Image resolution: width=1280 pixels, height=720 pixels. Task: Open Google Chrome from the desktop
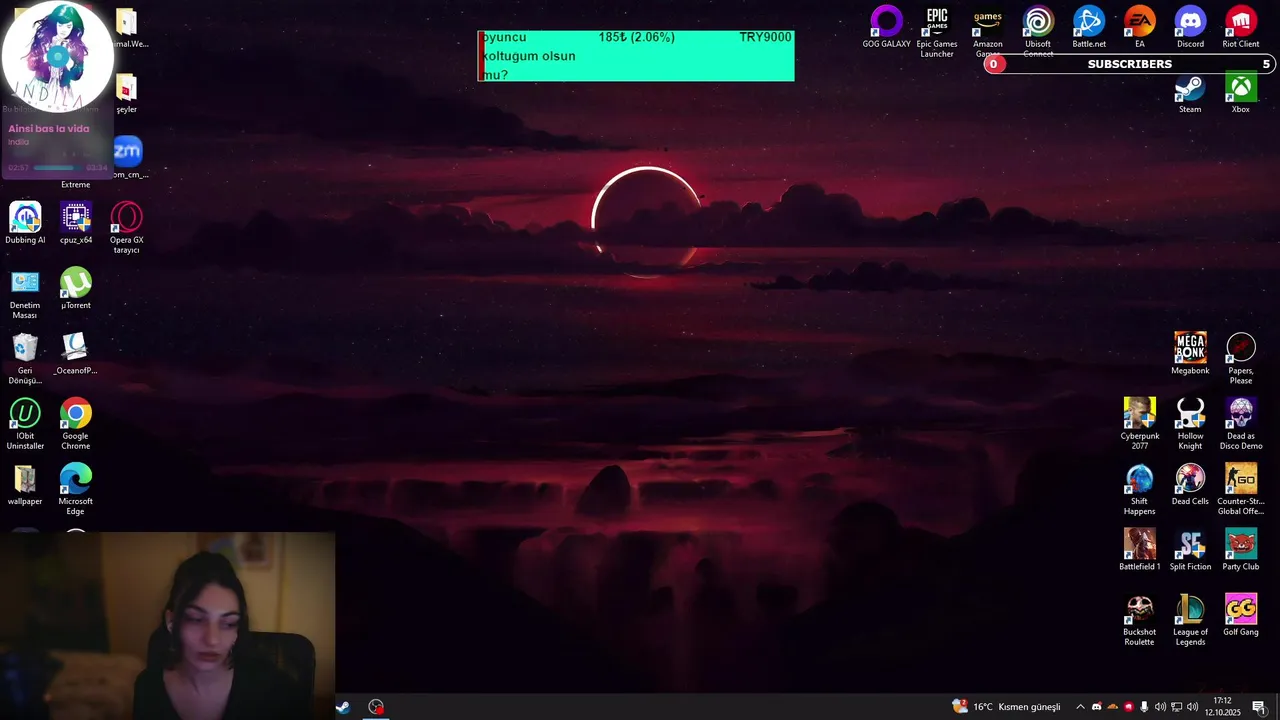pyautogui.click(x=76, y=424)
